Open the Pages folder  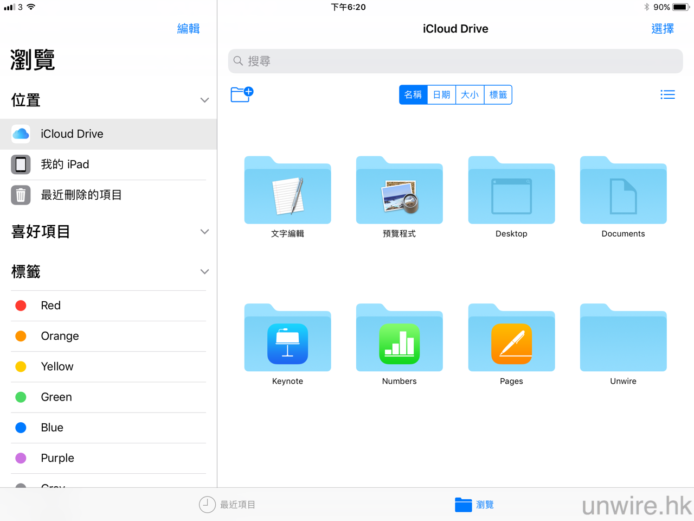pos(511,340)
